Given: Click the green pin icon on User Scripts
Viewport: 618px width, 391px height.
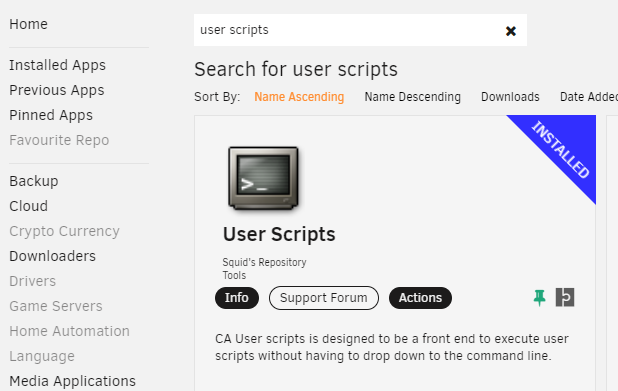Looking at the screenshot, I should click(x=539, y=298).
